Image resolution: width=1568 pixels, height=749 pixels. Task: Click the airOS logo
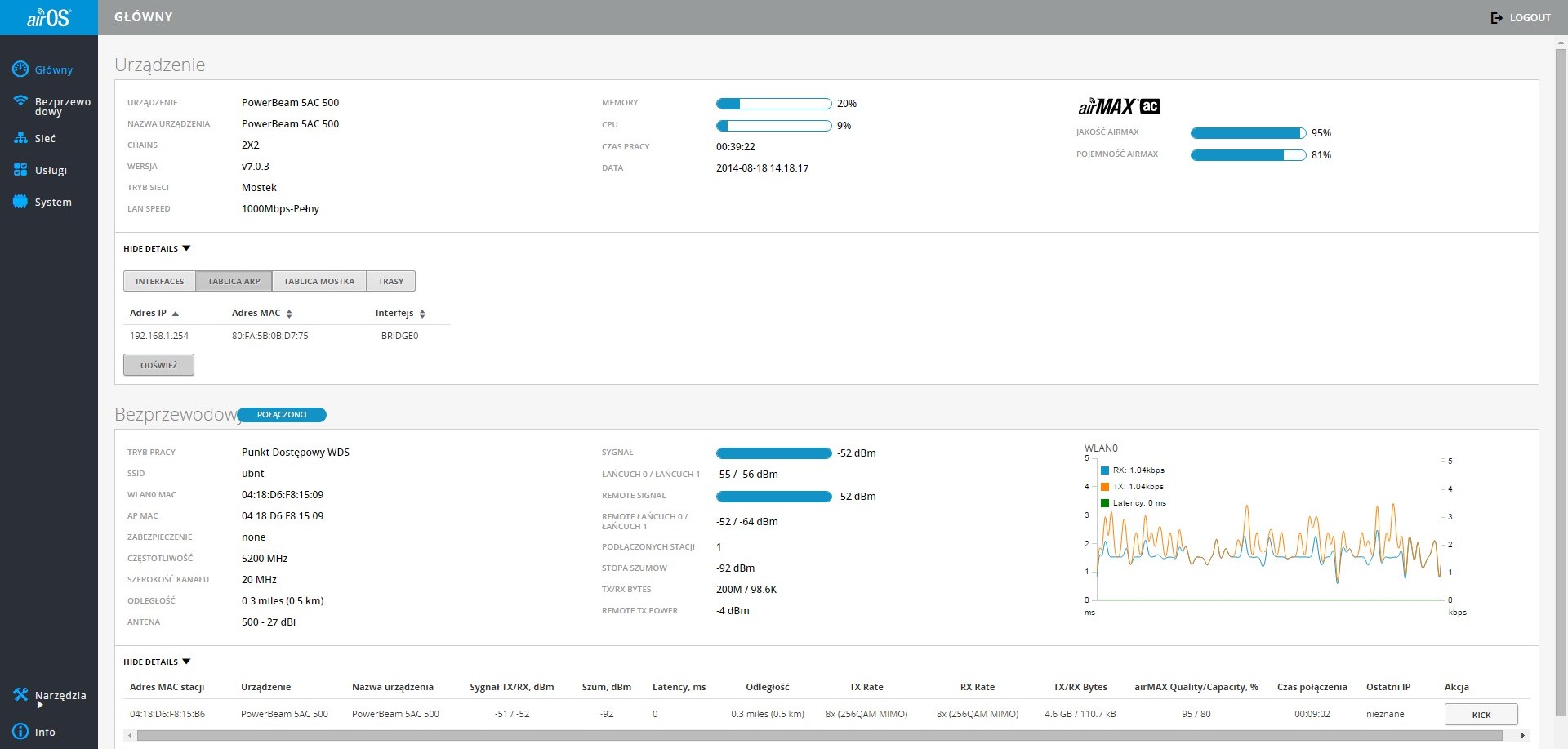48,17
